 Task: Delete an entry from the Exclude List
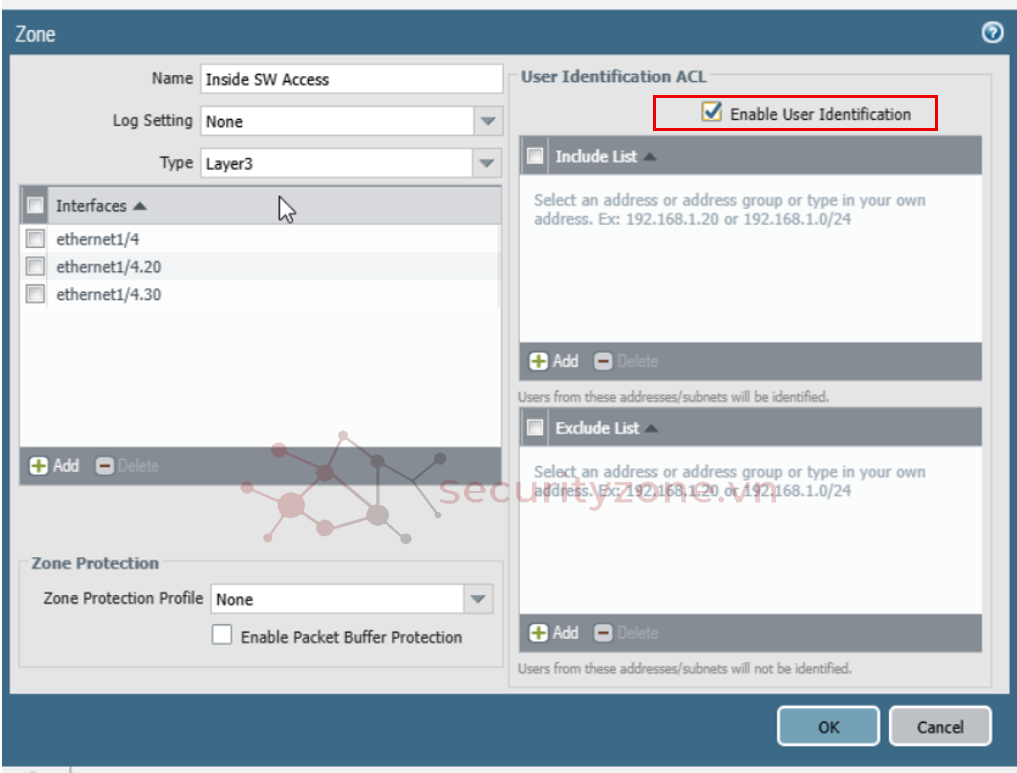626,633
